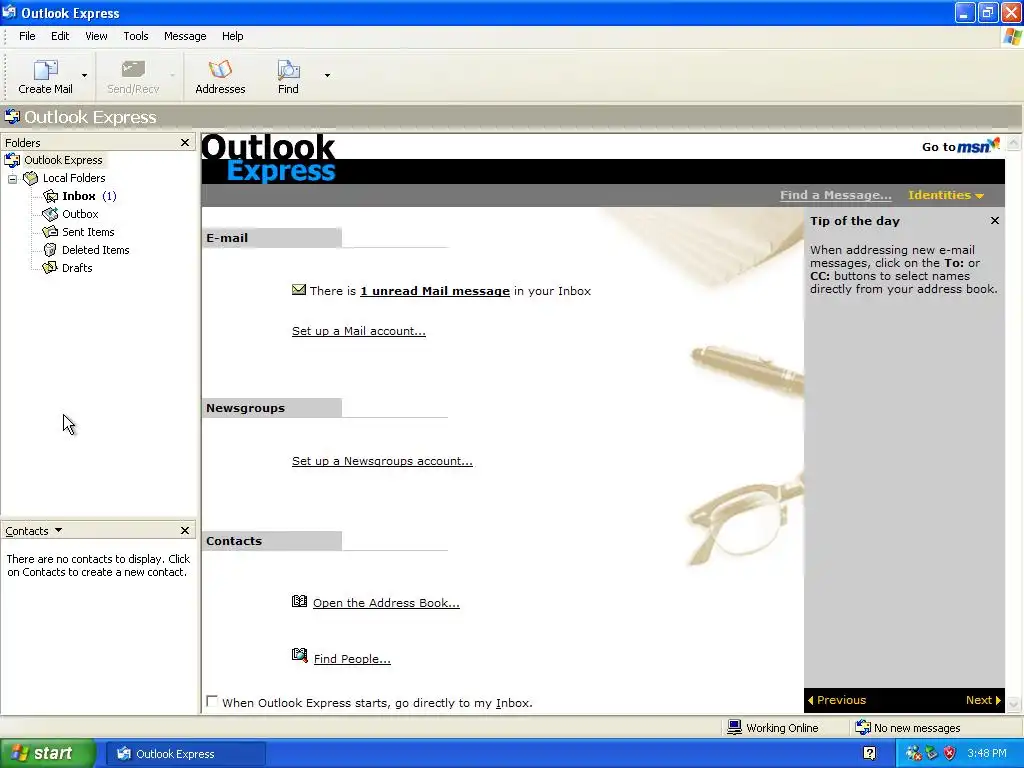This screenshot has width=1024, height=768.
Task: Open the Send/Recv dropdown arrow
Action: click(172, 76)
